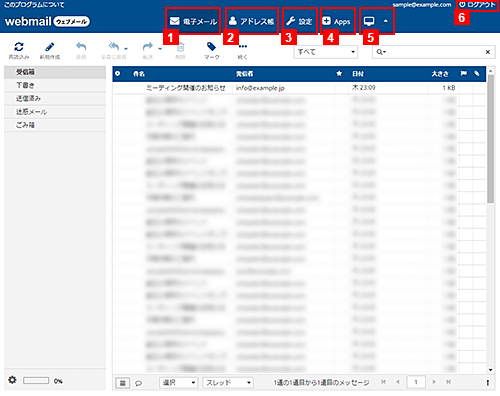Click the trash delete (削除) icon
The width and height of the screenshot is (500, 396).
180,47
